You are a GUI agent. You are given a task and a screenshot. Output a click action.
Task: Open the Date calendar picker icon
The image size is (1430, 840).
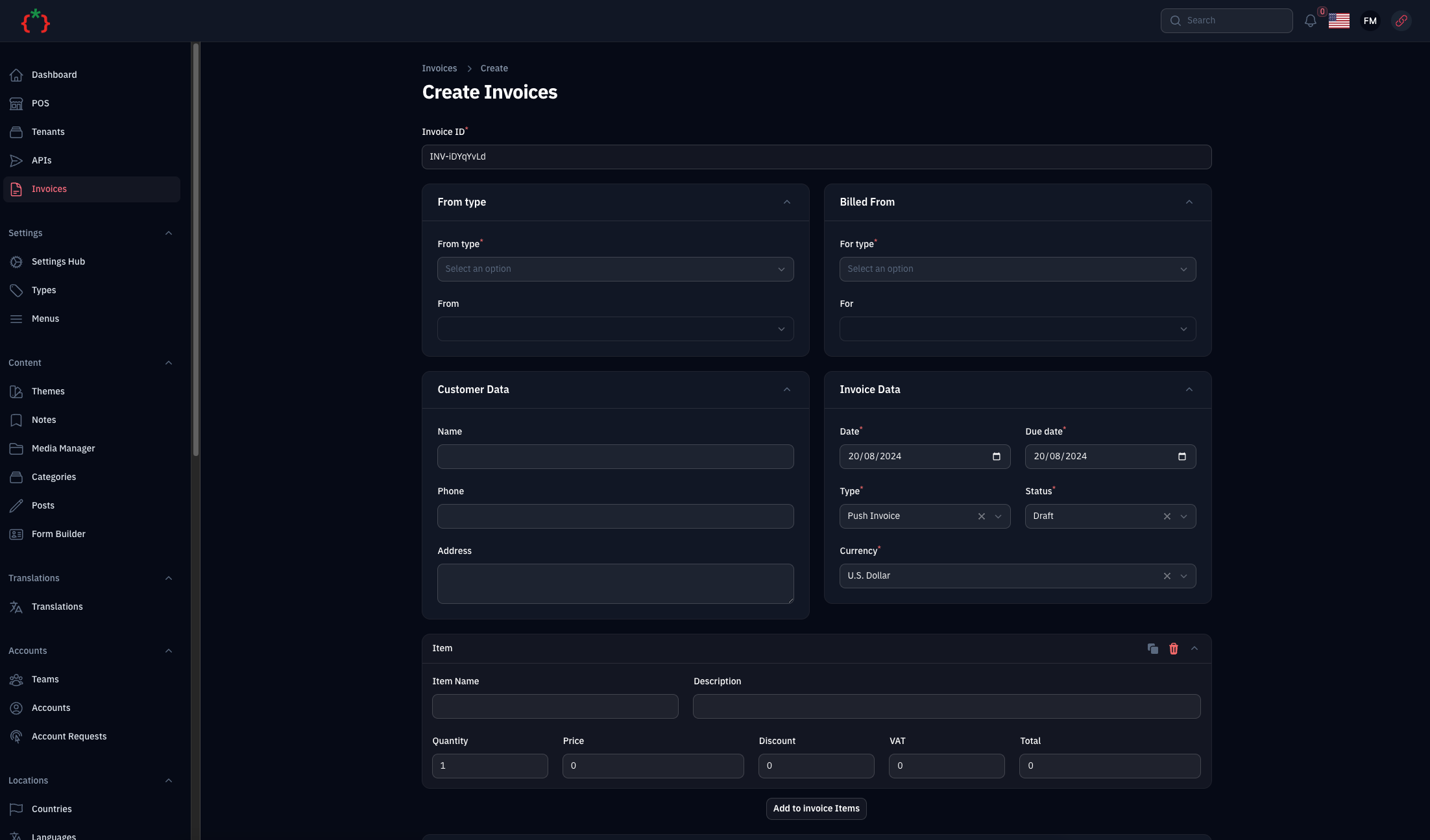[996, 457]
